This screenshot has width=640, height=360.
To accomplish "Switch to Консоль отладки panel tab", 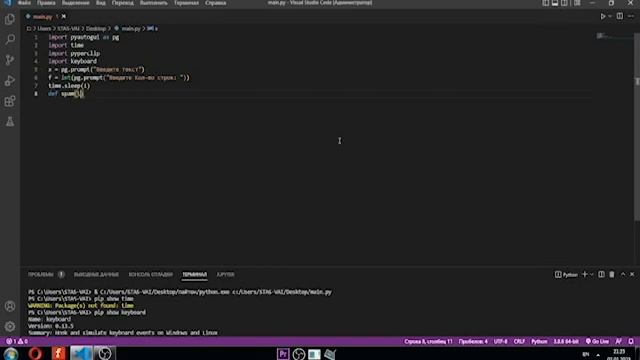I will (x=151, y=275).
